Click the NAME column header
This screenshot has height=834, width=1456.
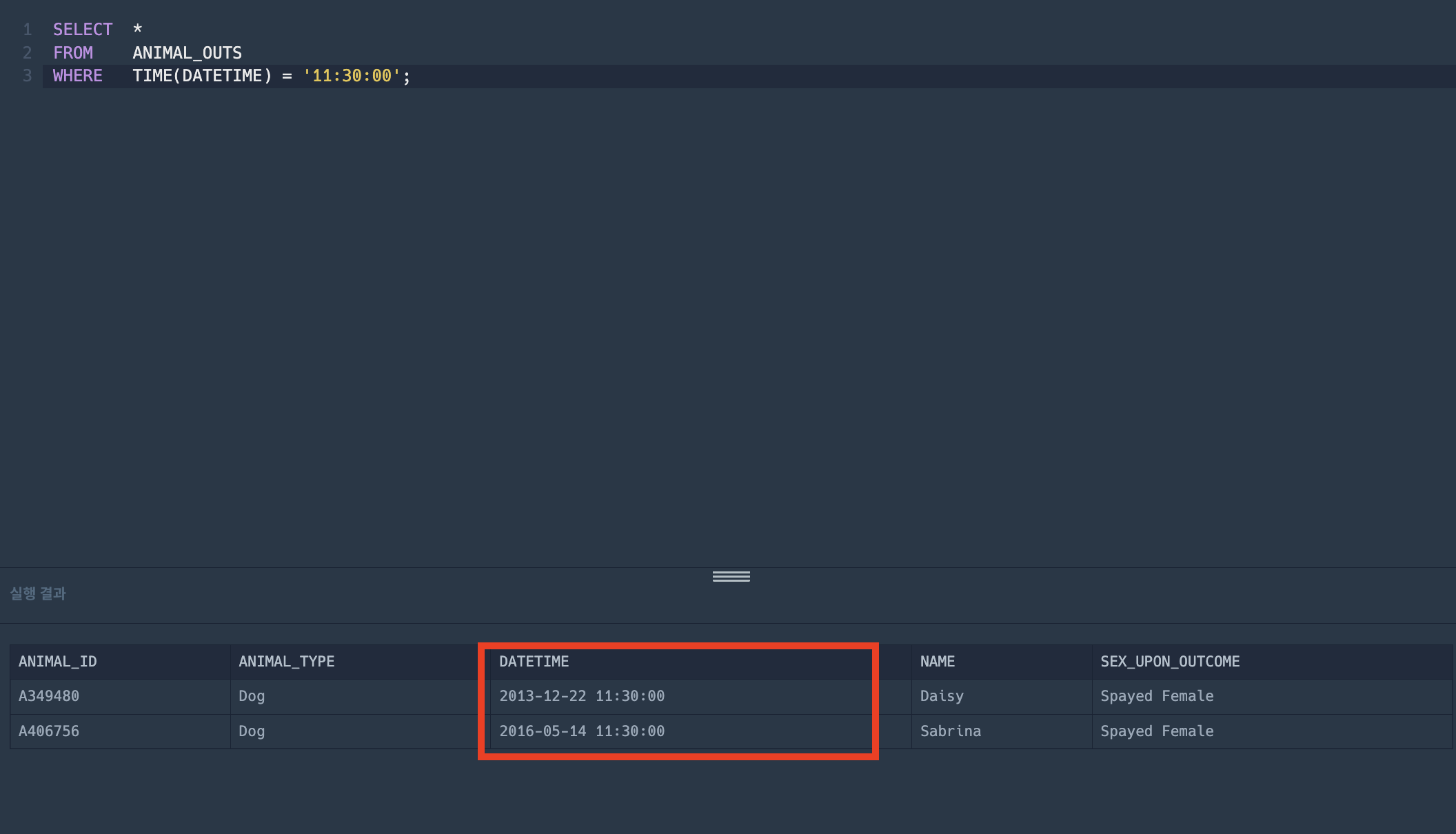[x=937, y=662]
